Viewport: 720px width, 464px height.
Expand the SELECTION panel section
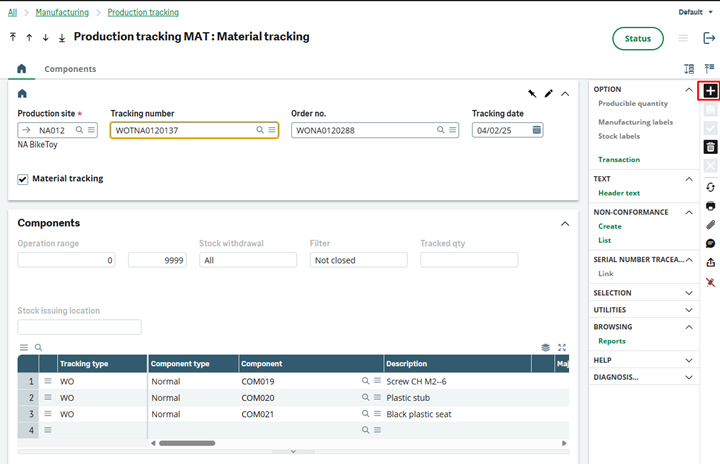pos(689,293)
